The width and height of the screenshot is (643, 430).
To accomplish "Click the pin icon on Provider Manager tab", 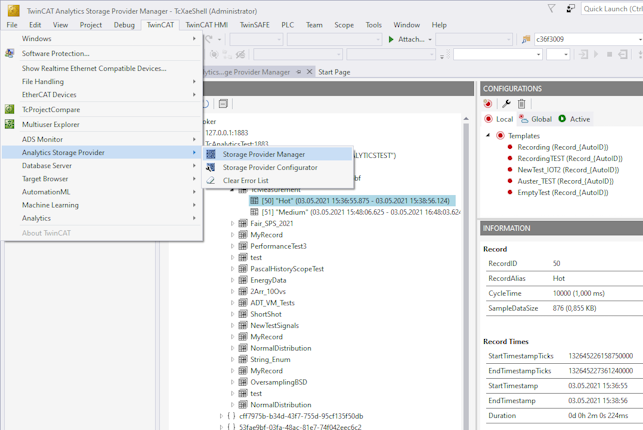I will (x=299, y=72).
